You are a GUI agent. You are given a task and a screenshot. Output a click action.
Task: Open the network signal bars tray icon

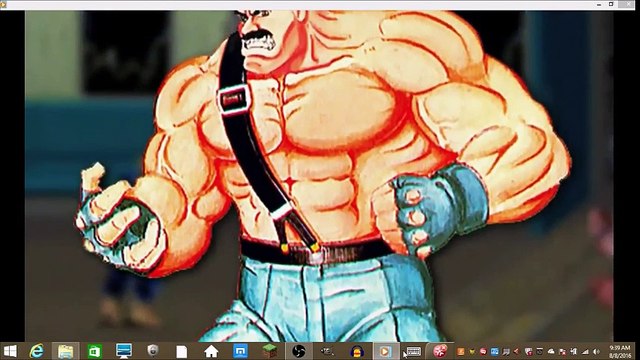click(x=585, y=351)
